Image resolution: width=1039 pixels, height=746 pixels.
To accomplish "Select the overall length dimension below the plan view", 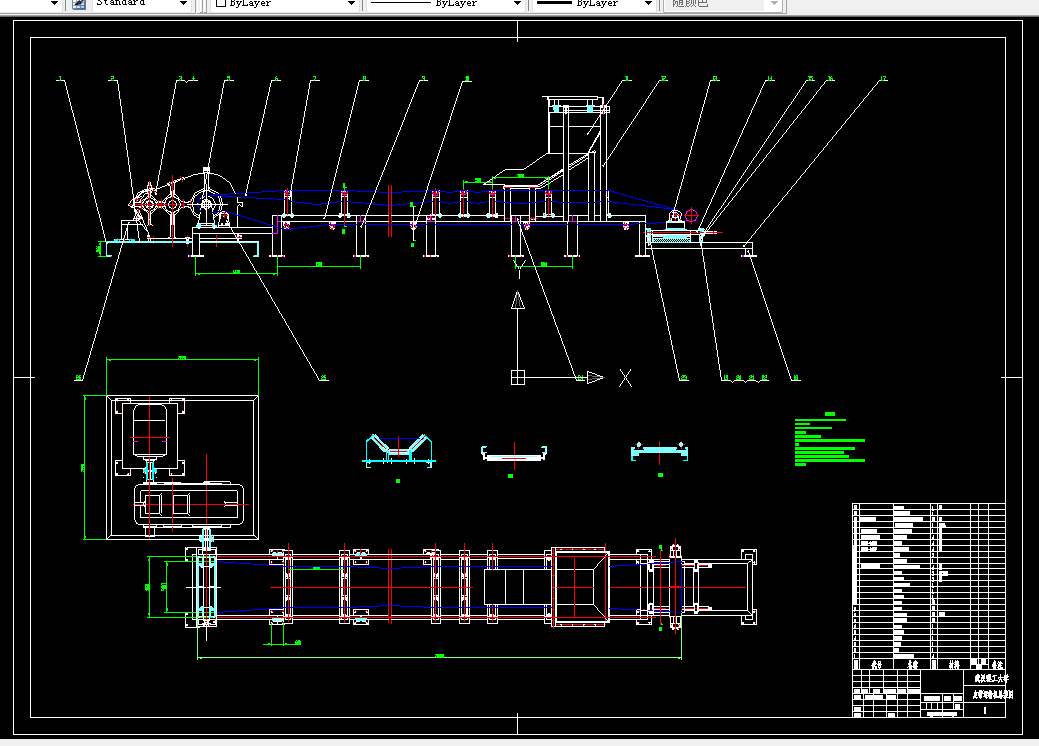I will click(x=439, y=657).
